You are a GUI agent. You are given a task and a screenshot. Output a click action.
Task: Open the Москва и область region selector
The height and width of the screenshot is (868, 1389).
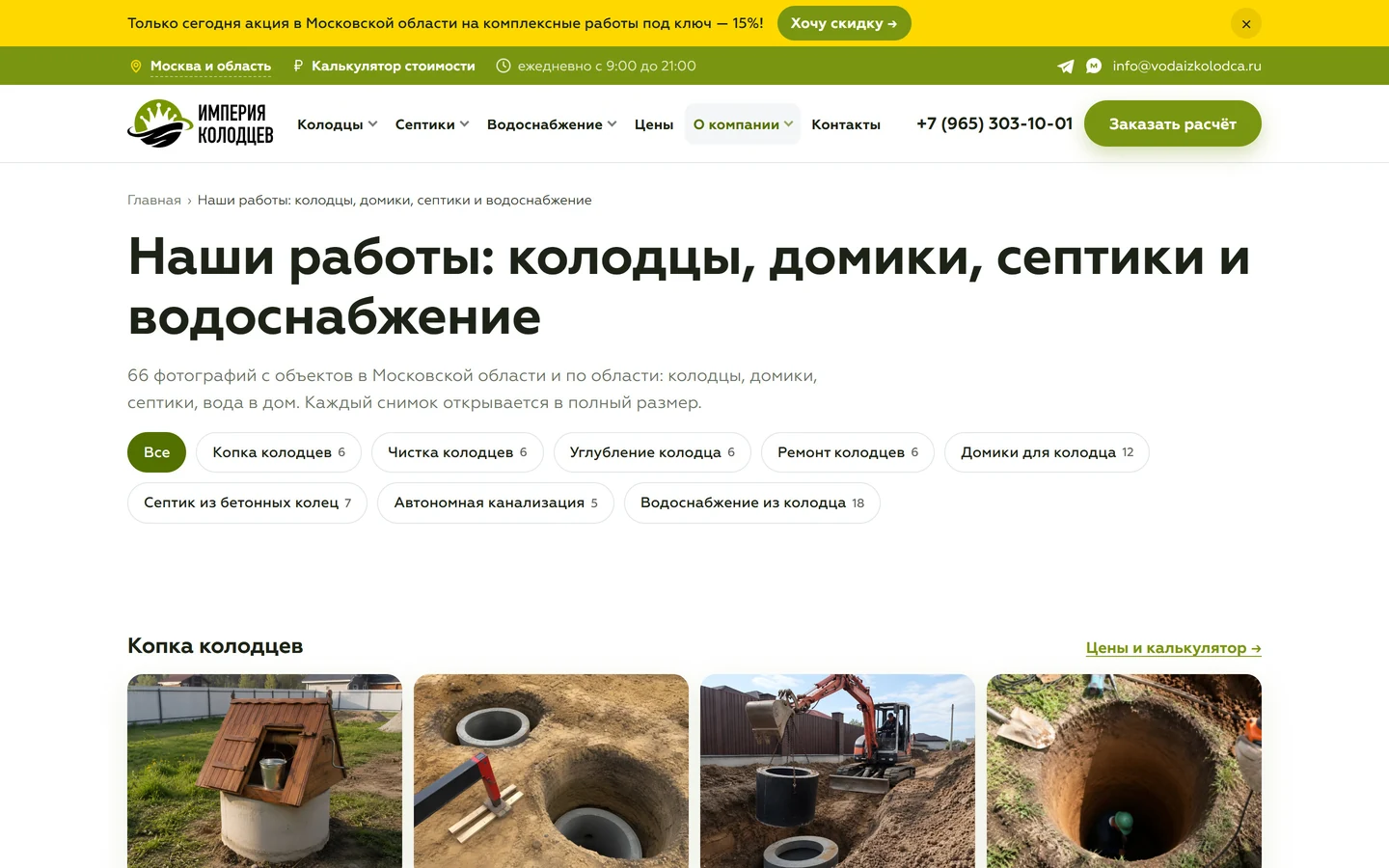(210, 67)
